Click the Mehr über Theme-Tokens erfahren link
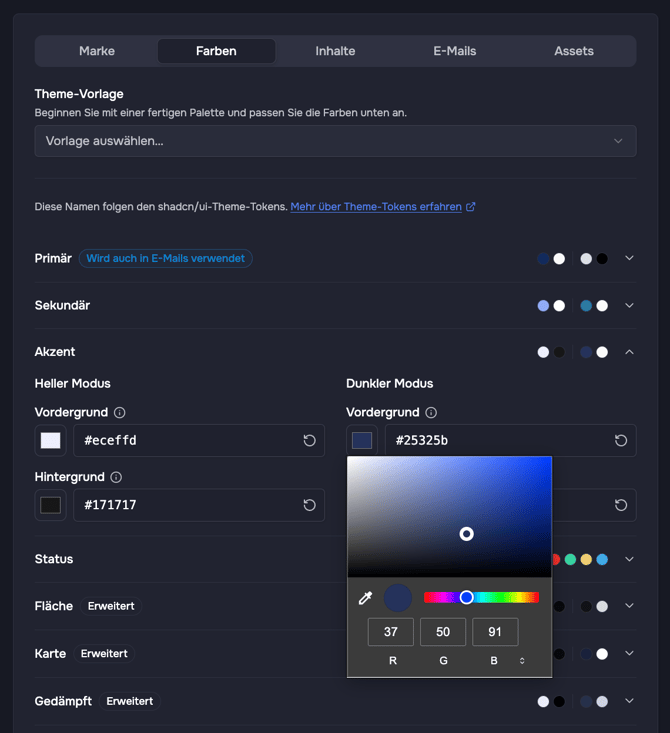Viewport: 670px width, 733px height. click(376, 207)
